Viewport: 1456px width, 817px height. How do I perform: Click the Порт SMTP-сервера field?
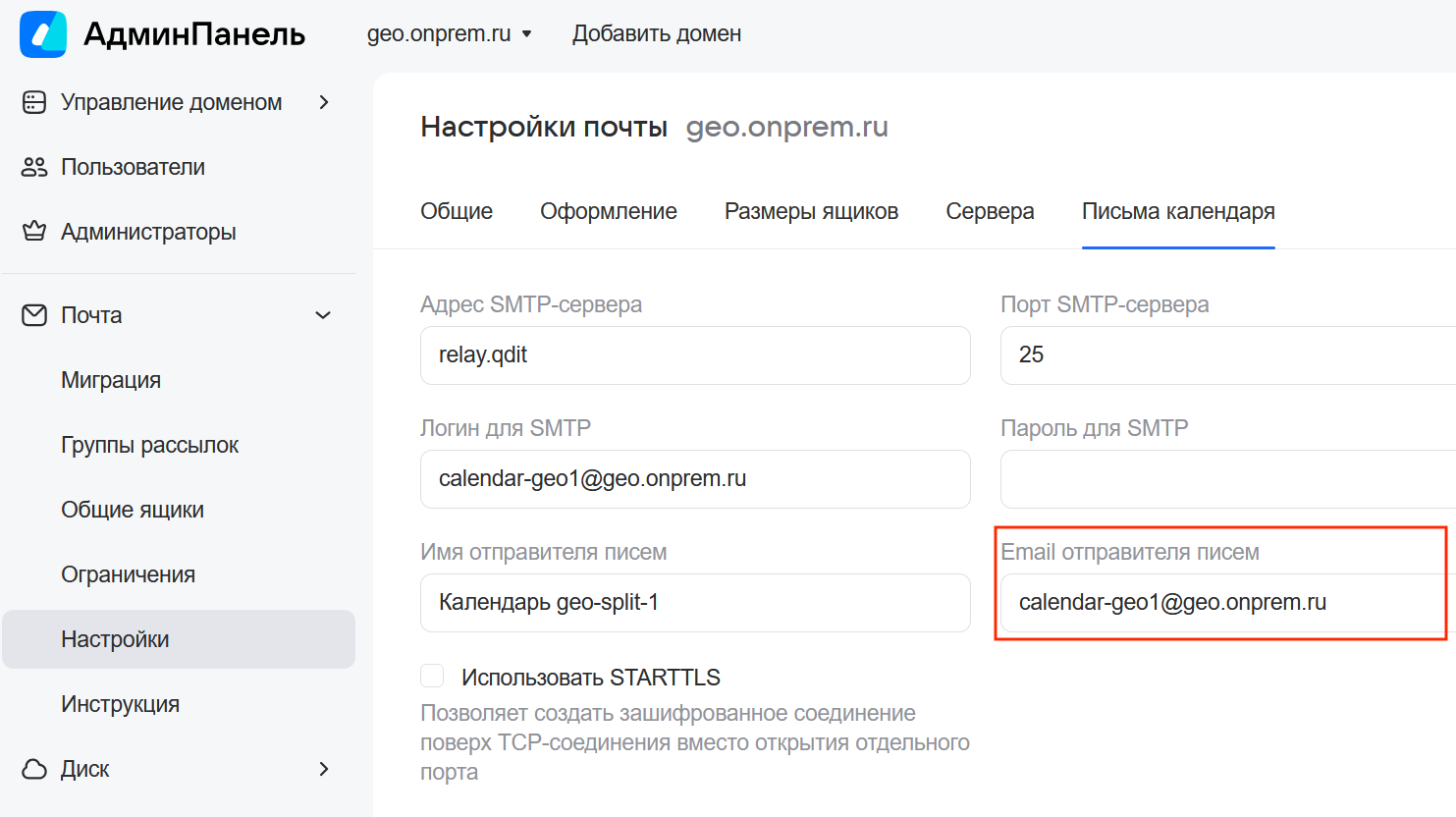pos(1227,355)
